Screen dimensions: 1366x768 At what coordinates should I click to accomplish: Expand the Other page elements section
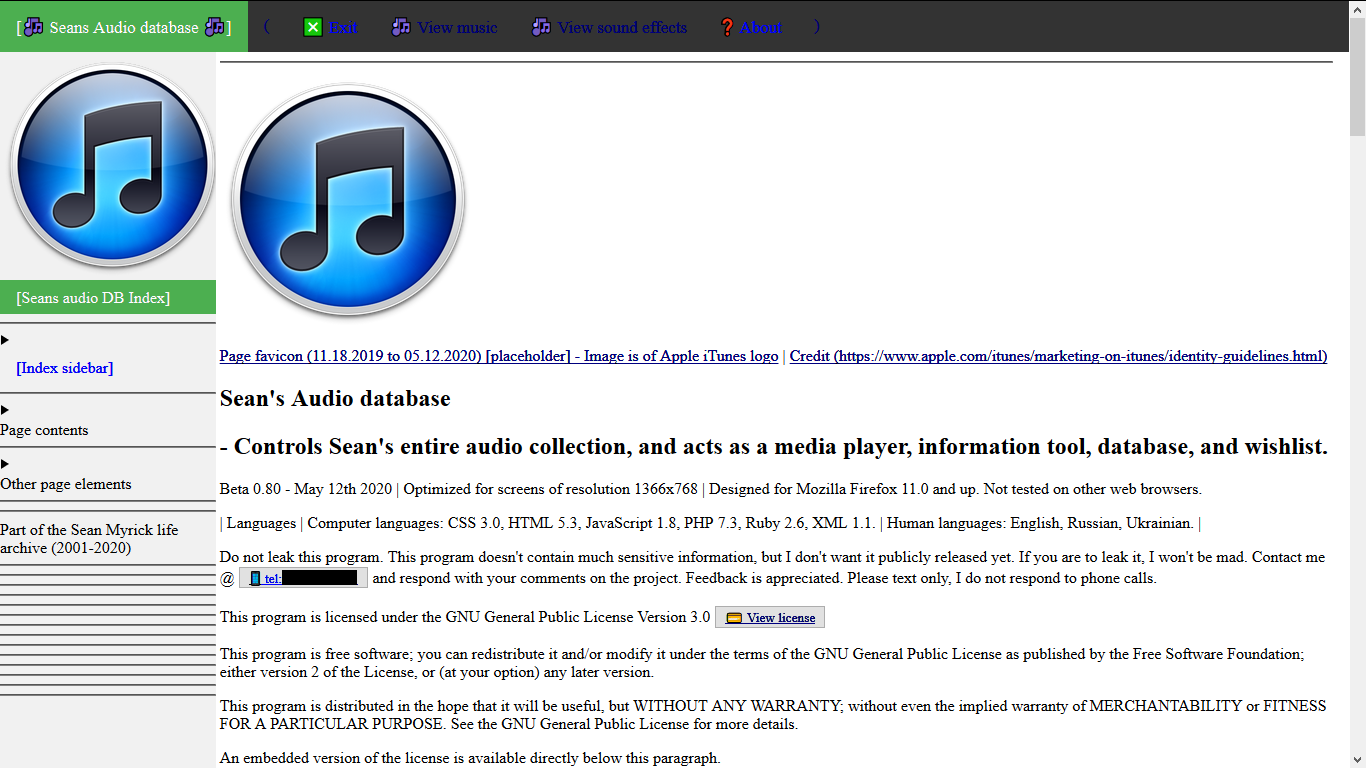[x=5, y=464]
